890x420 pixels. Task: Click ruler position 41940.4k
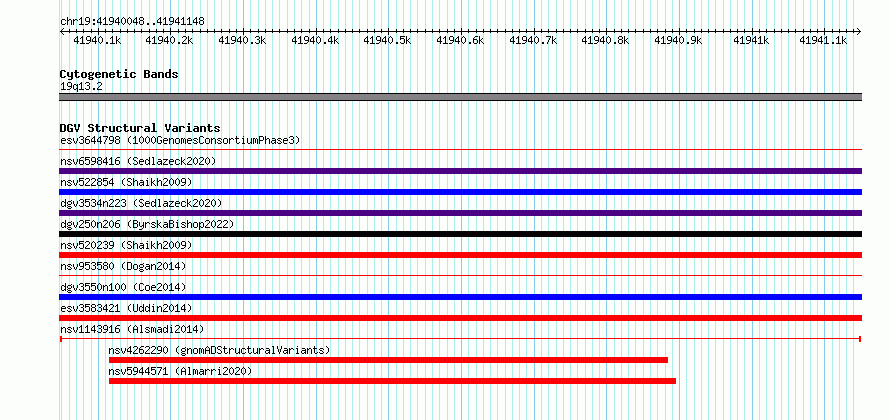[x=315, y=40]
